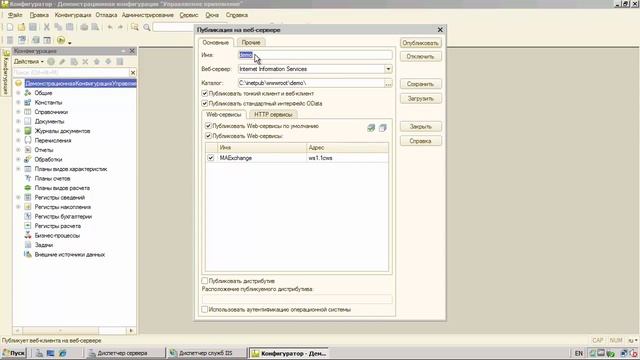Click the Бизнес-процессы tree icon
The width and height of the screenshot is (640, 360).
click(28, 236)
